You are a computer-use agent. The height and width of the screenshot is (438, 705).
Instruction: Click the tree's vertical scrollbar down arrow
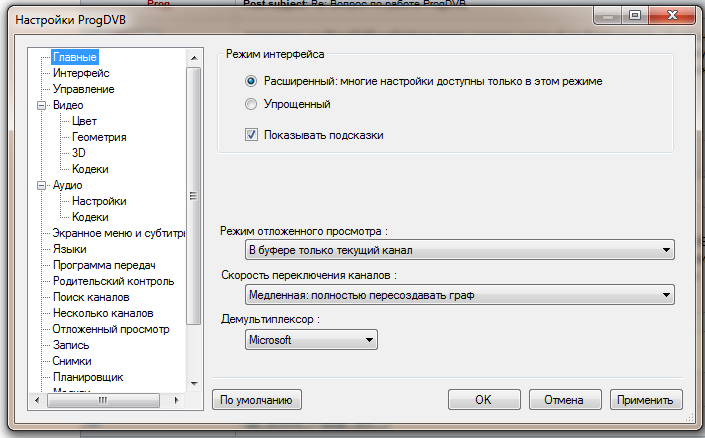click(x=194, y=384)
